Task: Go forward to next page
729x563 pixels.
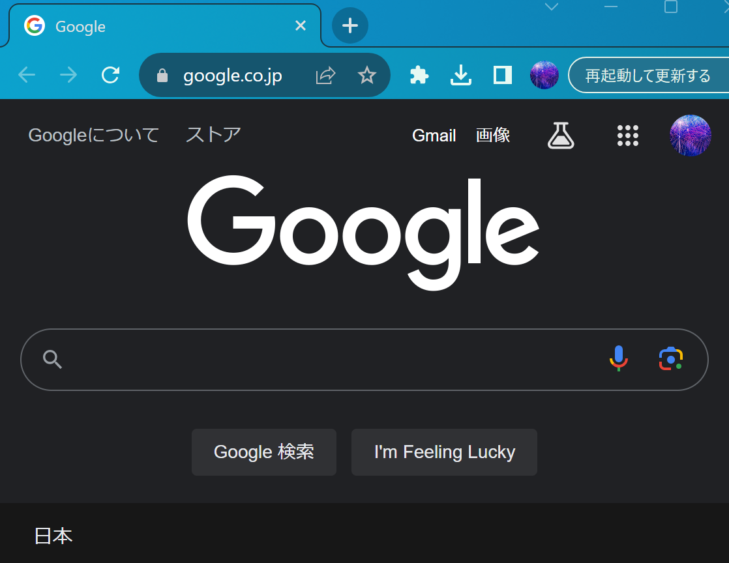Action: [x=68, y=75]
